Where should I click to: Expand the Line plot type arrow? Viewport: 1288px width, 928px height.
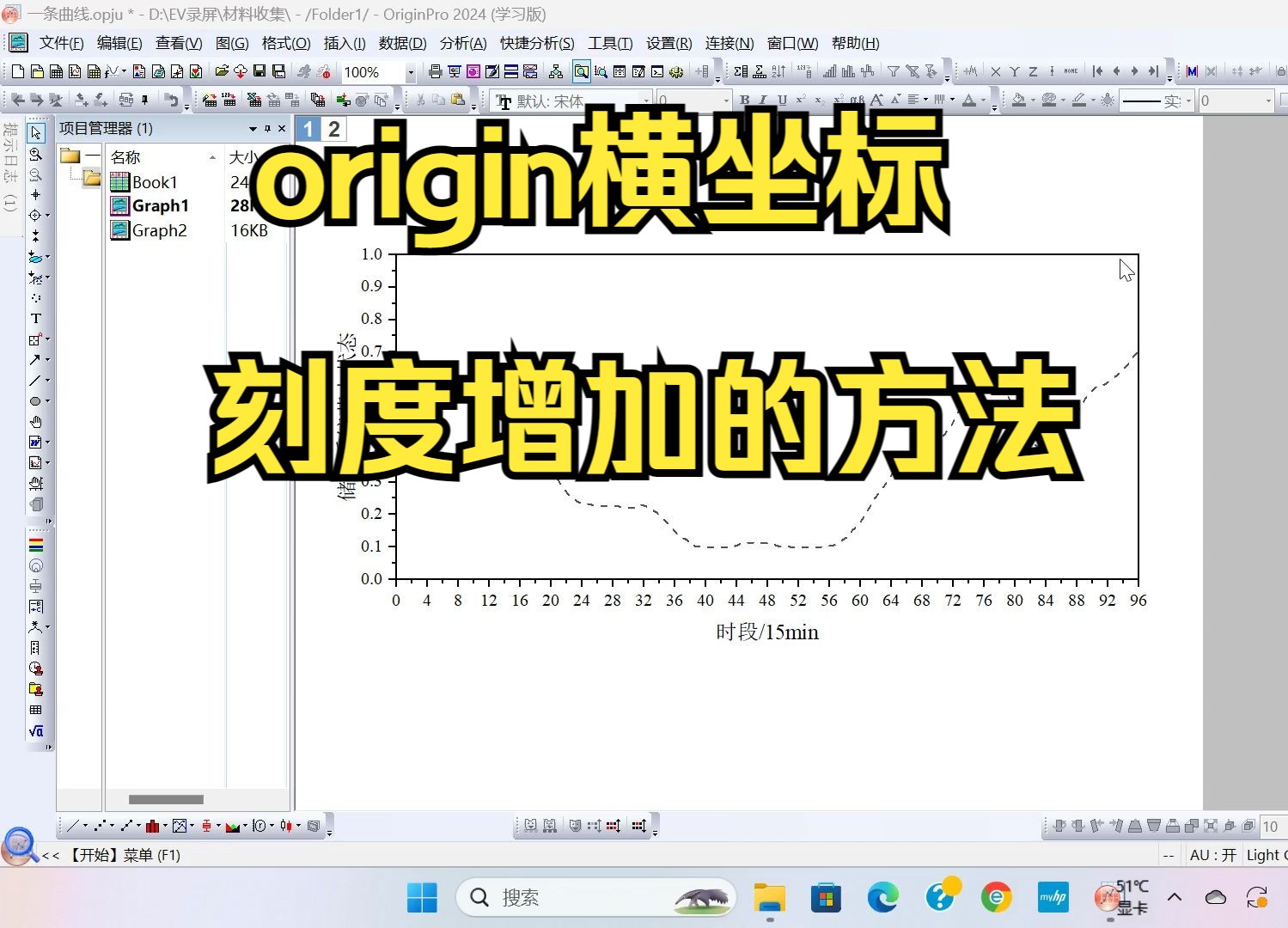84,826
